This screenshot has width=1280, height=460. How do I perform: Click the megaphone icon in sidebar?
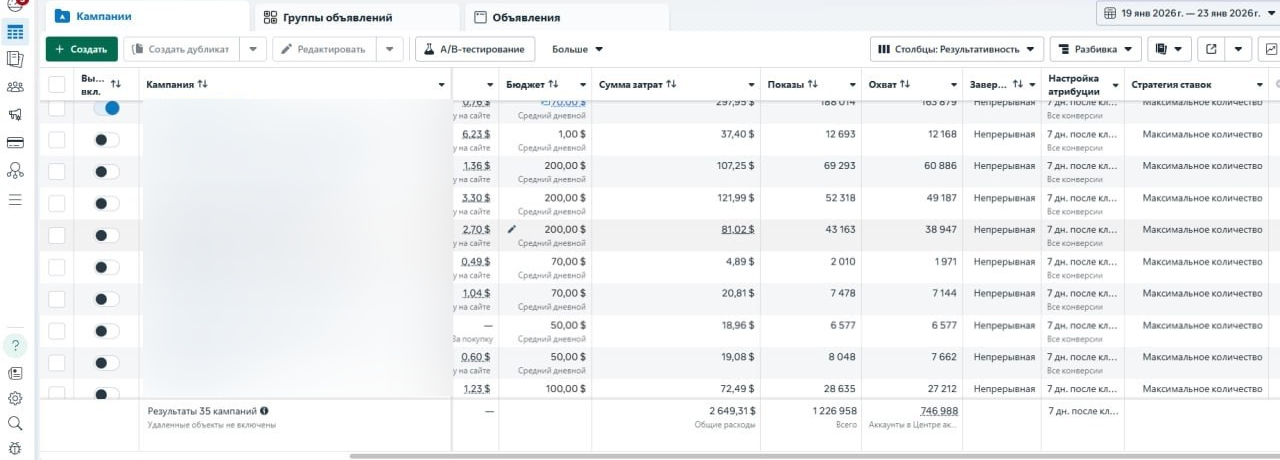(15, 115)
